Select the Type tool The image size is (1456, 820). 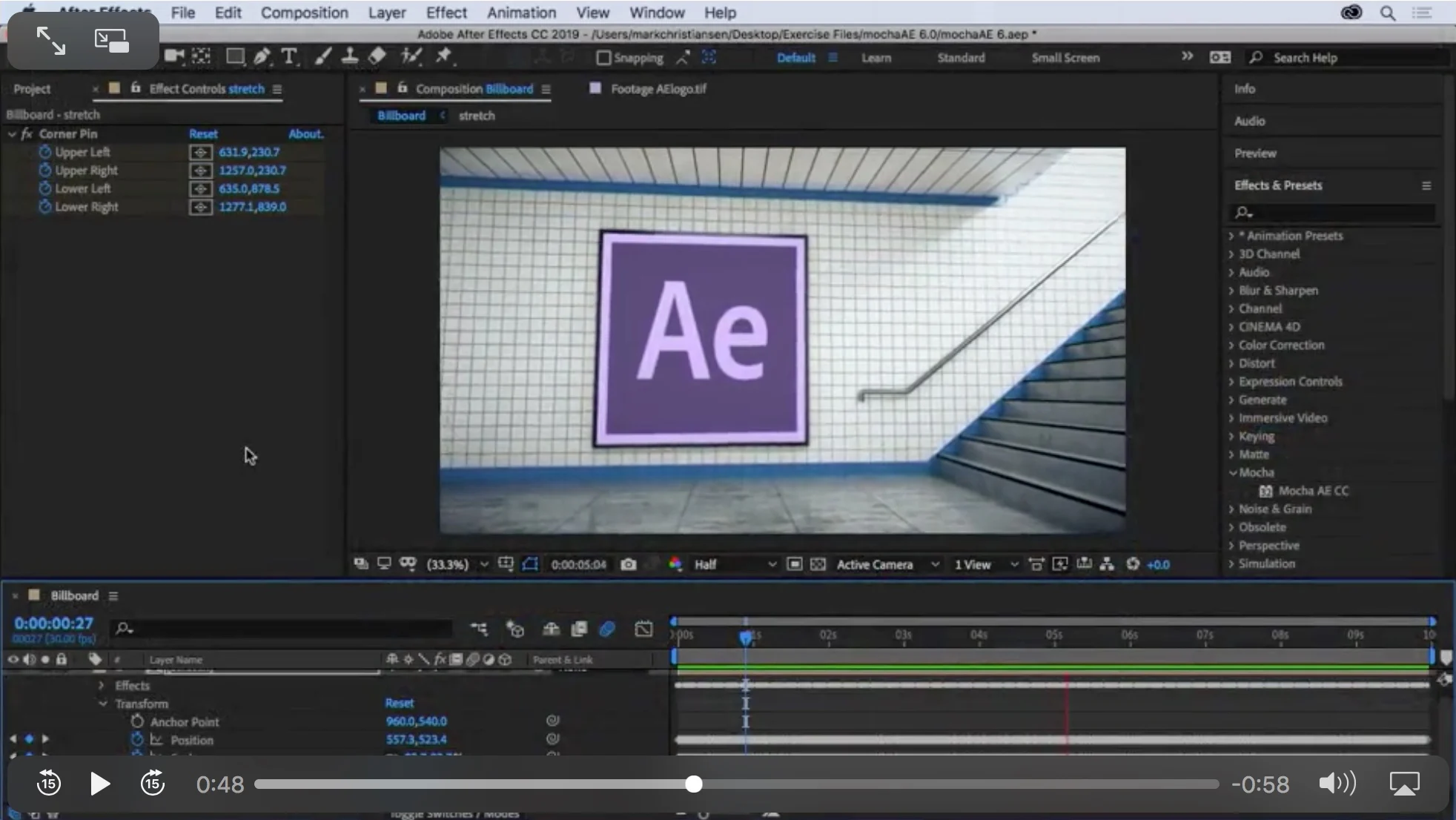pyautogui.click(x=289, y=56)
